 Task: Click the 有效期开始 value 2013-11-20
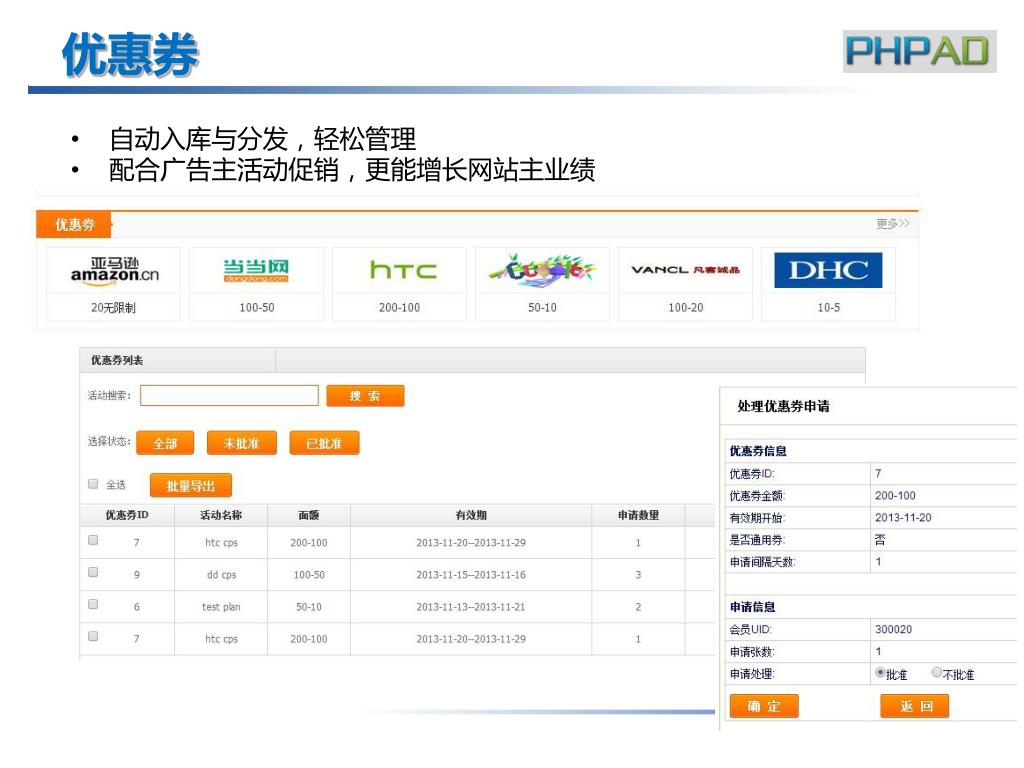tap(903, 518)
